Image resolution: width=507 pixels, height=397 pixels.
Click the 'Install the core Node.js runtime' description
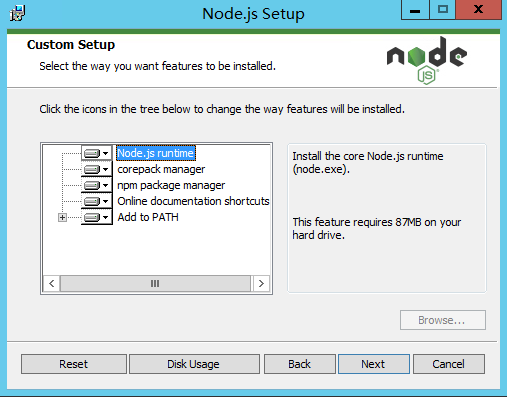[368, 163]
